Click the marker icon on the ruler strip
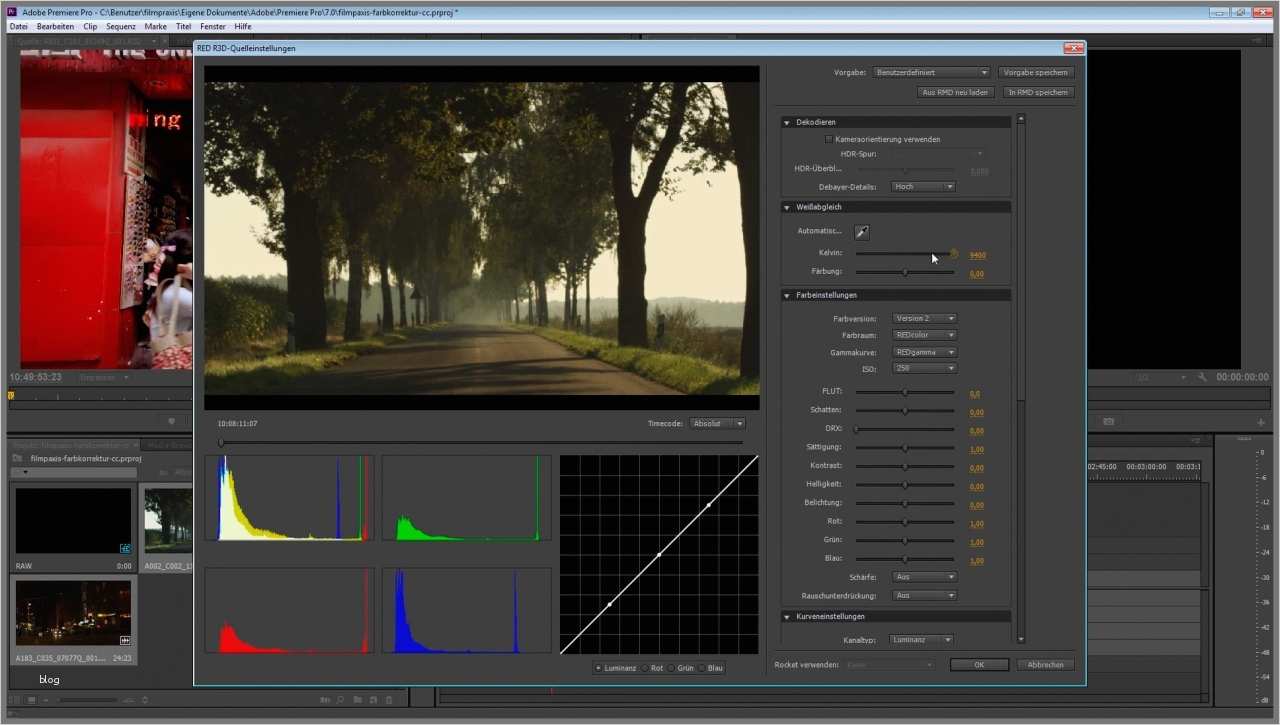The height and width of the screenshot is (725, 1280). coord(9,396)
